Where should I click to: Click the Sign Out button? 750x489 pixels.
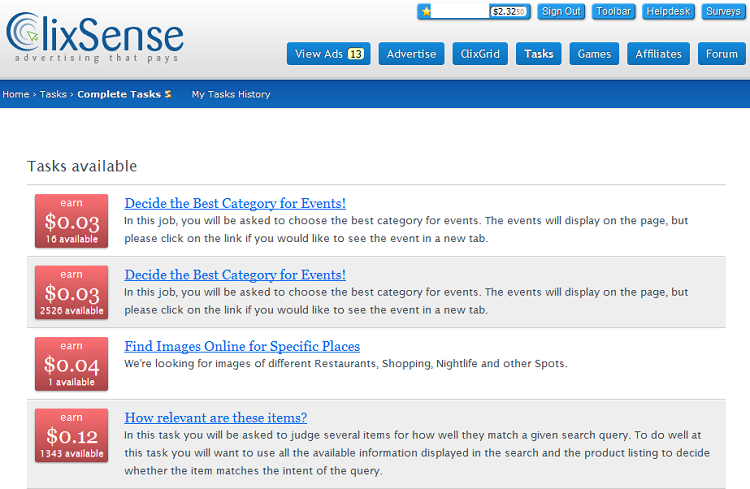point(561,11)
